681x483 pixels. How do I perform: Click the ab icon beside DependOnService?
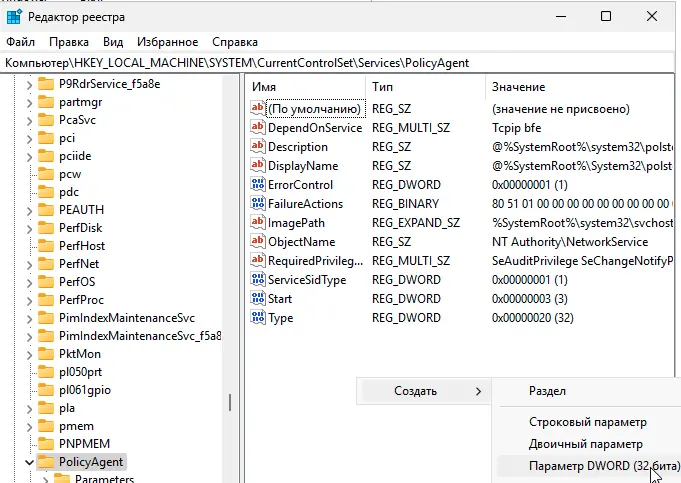pyautogui.click(x=257, y=128)
